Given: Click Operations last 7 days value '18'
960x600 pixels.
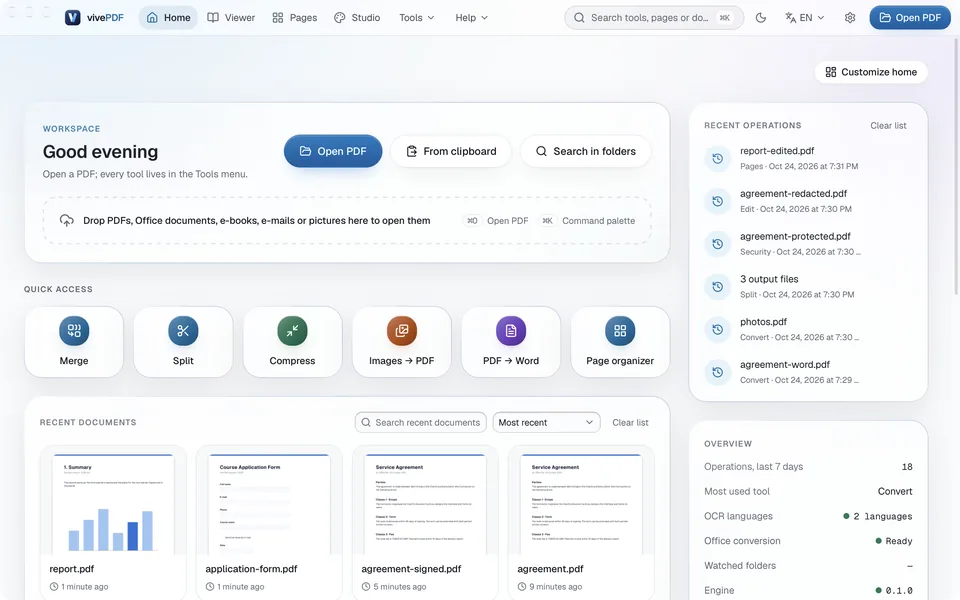Looking at the screenshot, I should [x=907, y=467].
